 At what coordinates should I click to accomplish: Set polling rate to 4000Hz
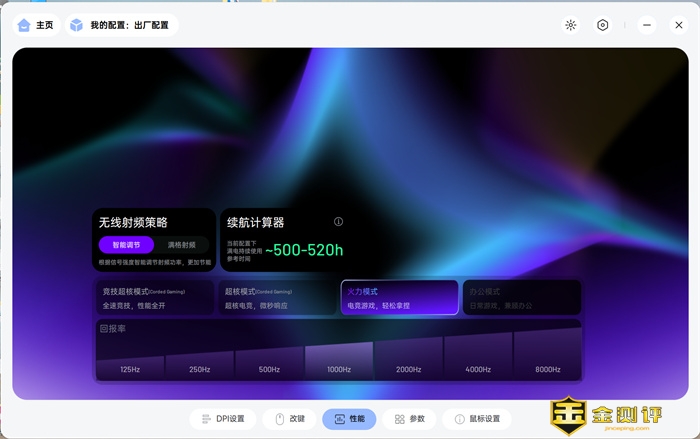pos(478,357)
